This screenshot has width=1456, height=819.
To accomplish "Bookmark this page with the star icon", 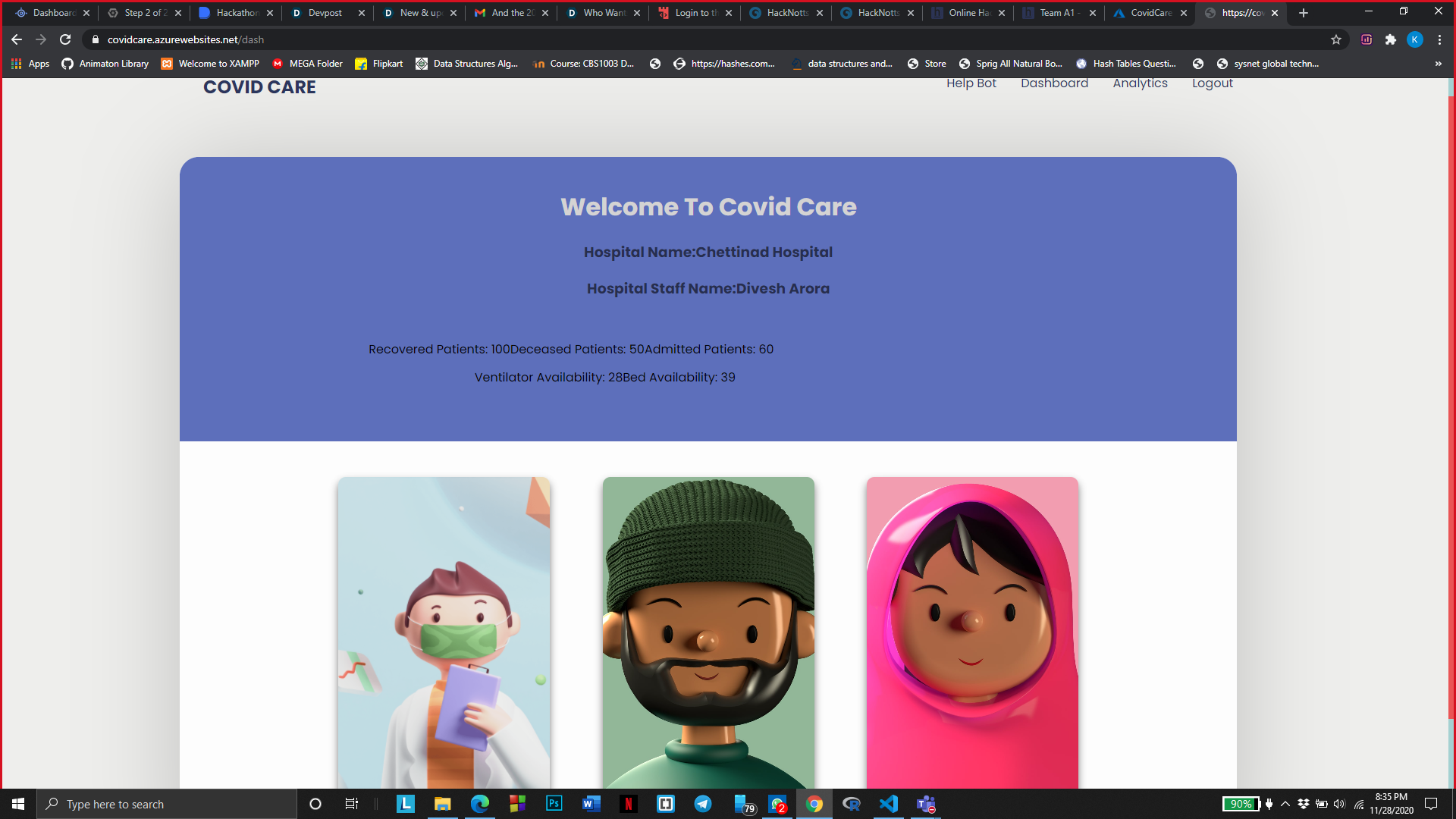I will 1336,39.
